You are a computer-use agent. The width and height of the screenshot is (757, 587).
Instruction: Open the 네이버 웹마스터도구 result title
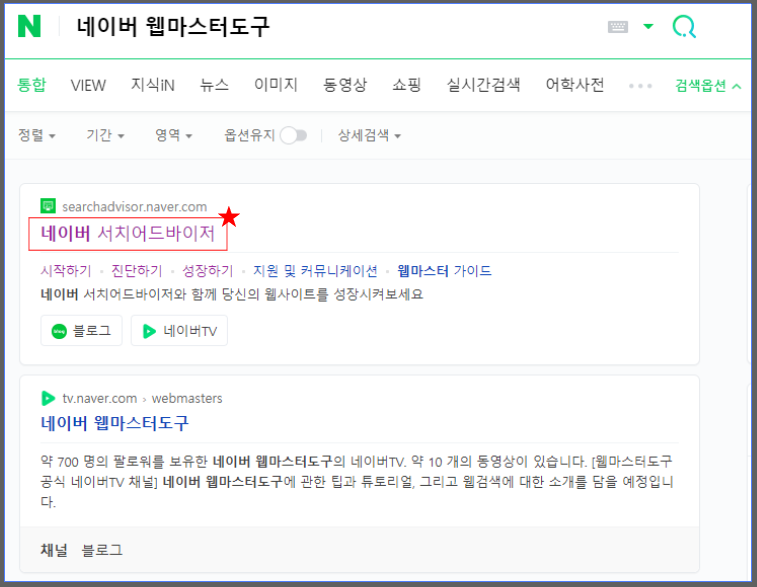114,423
